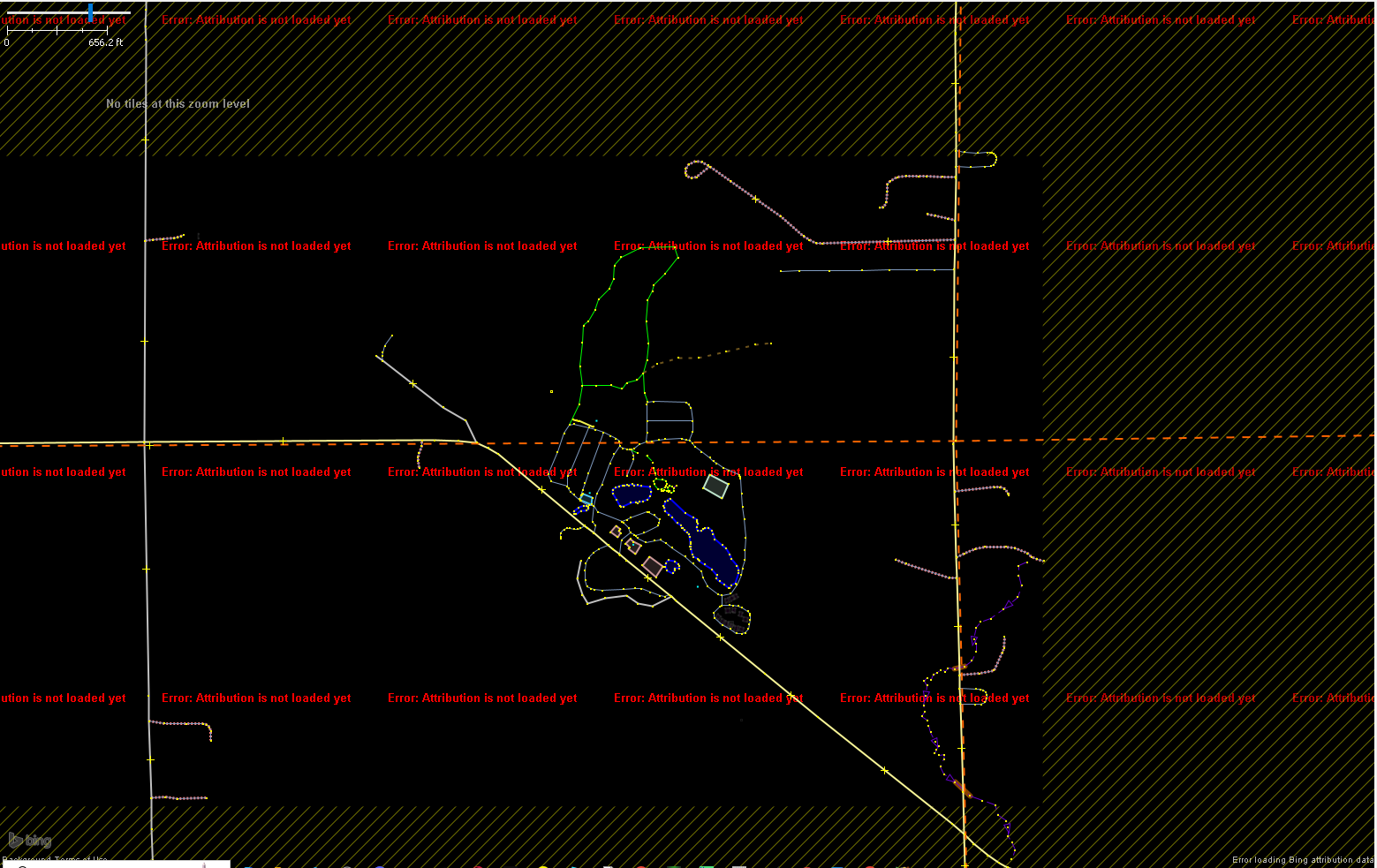
Task: Click the gray vertical road on the left
Action: point(146,265)
